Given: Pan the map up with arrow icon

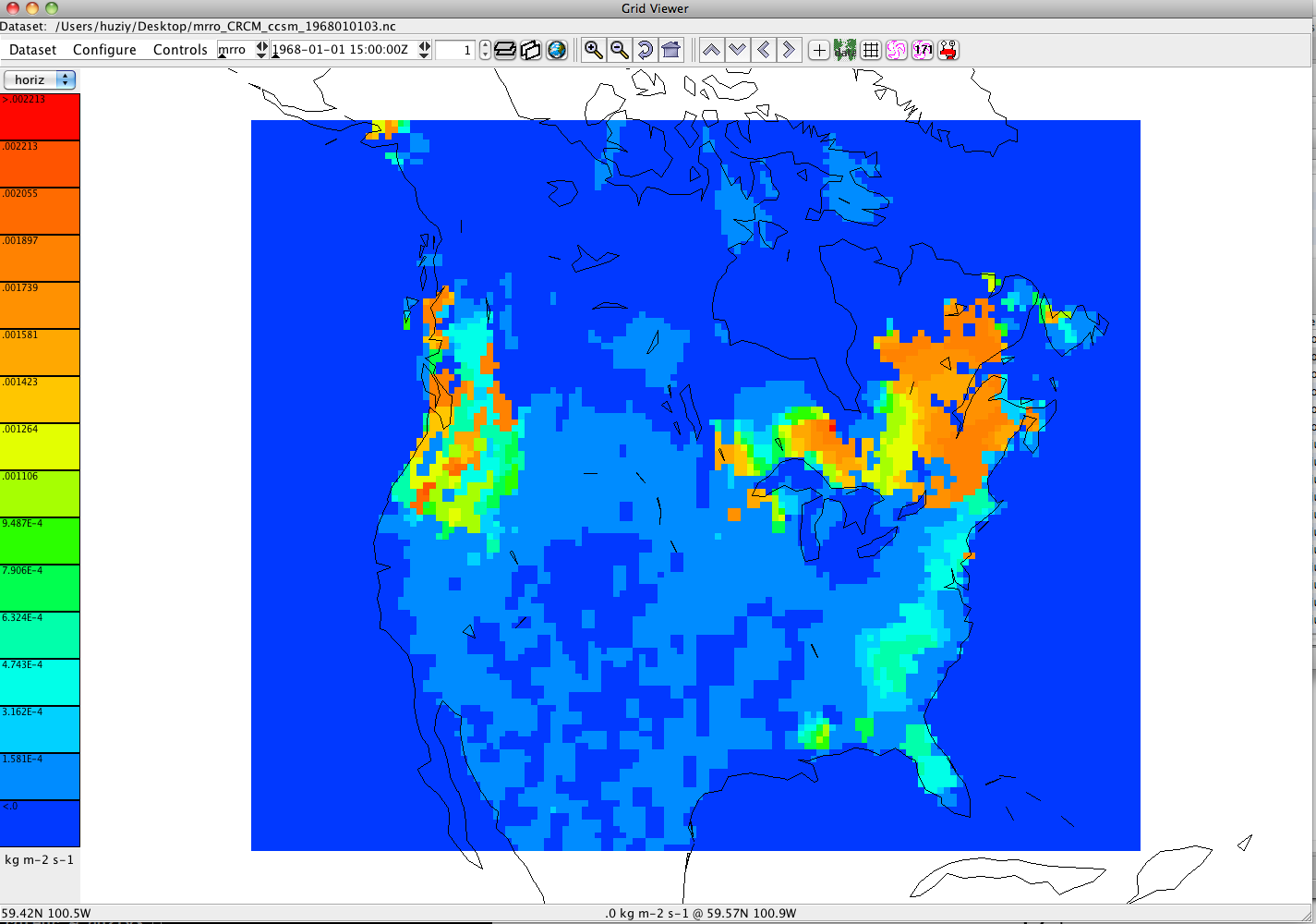Looking at the screenshot, I should 711,50.
